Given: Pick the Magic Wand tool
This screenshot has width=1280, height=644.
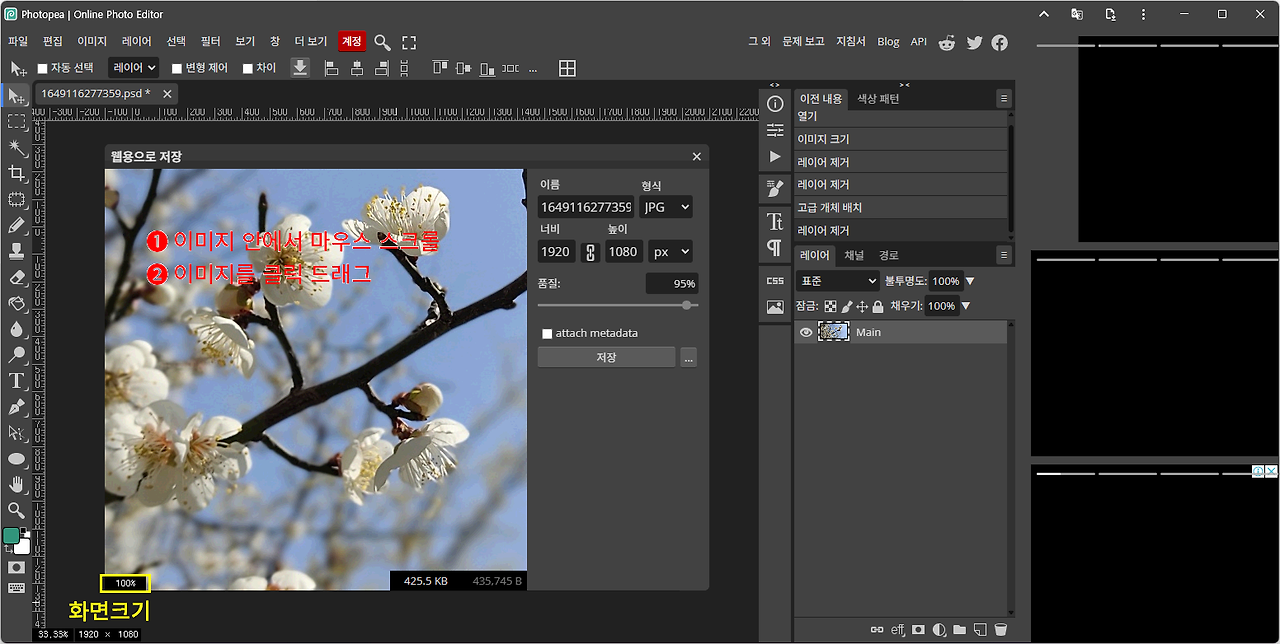Looking at the screenshot, I should tap(17, 147).
